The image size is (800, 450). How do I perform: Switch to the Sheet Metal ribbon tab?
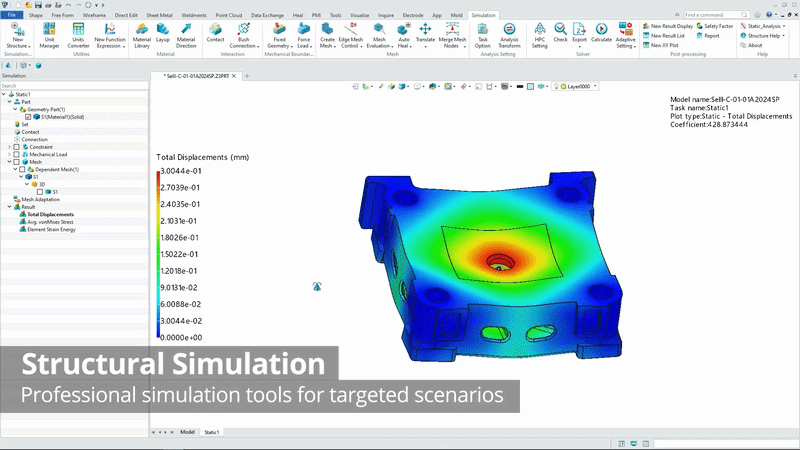(158, 15)
